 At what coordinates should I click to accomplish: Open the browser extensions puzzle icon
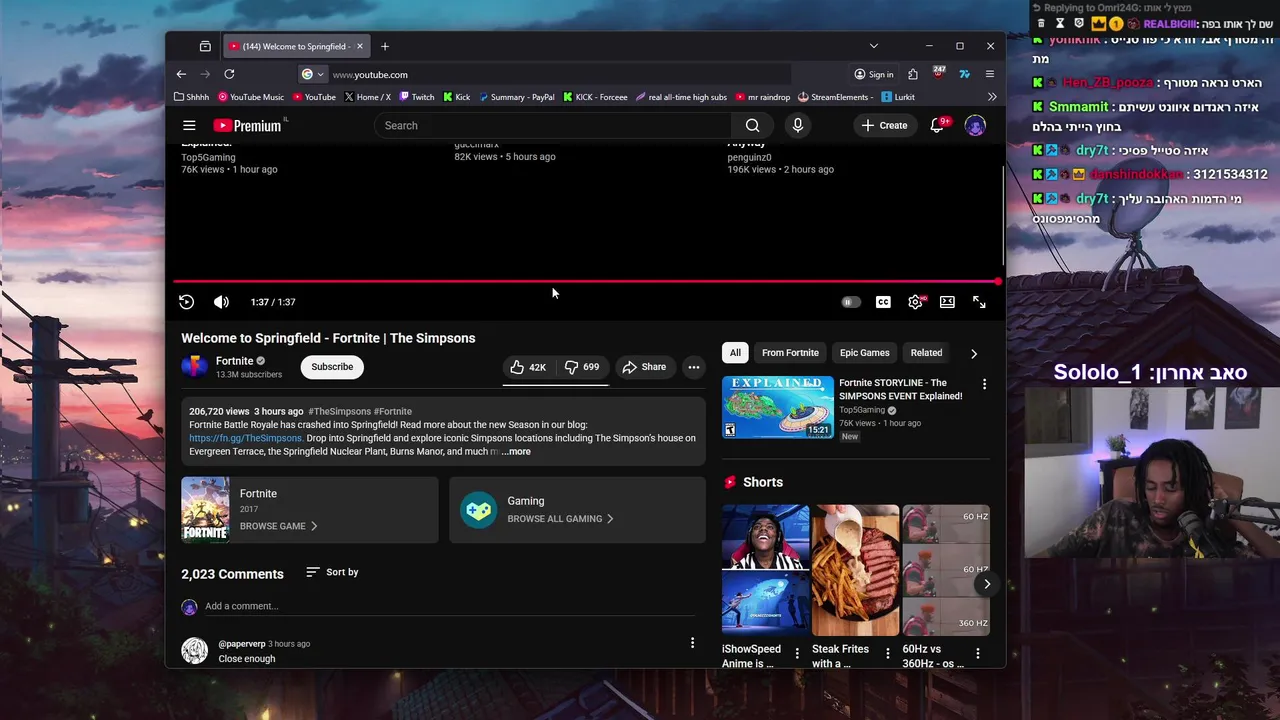pyautogui.click(x=913, y=74)
